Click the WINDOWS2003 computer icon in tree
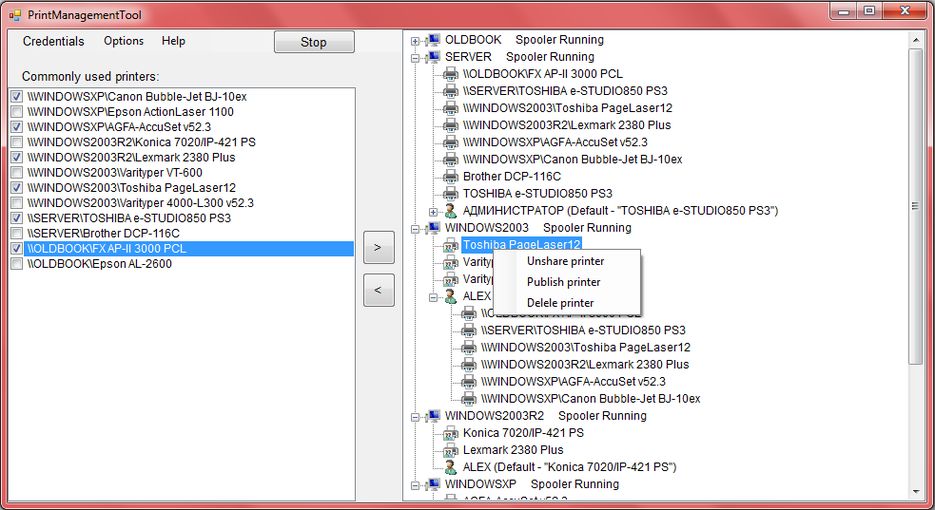The height and width of the screenshot is (510, 935). pos(434,228)
